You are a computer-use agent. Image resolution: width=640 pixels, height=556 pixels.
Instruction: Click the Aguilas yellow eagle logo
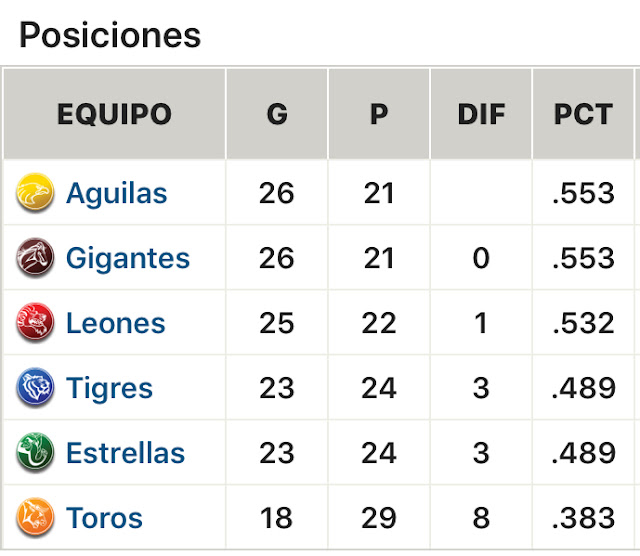(35, 192)
